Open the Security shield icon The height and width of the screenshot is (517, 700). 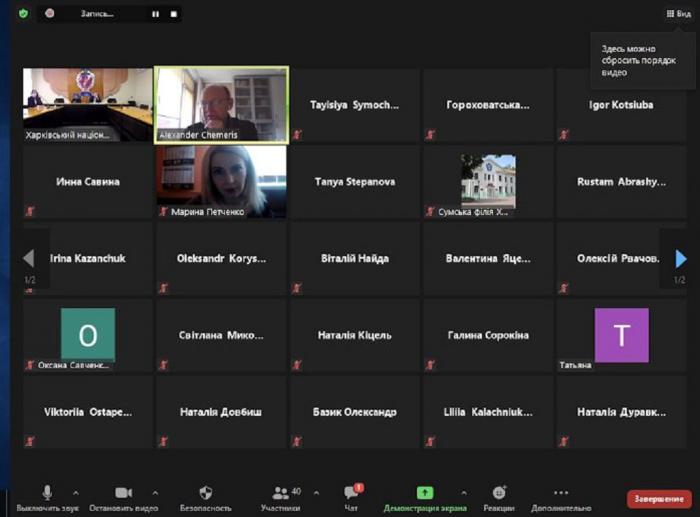point(205,492)
